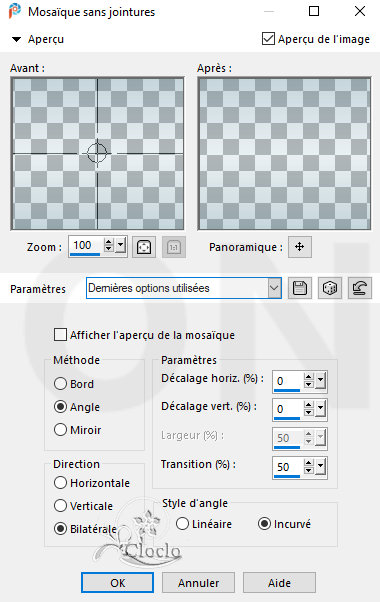Click the Décalage horiz. value field
Screen dimensions: 380x602
288,381
